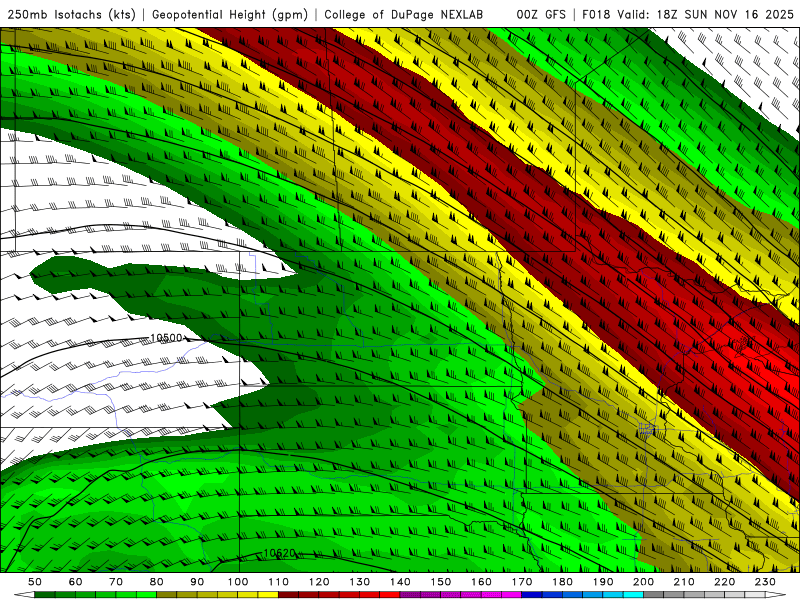
Task: Click the 100 value on the legend
Action: (x=238, y=582)
